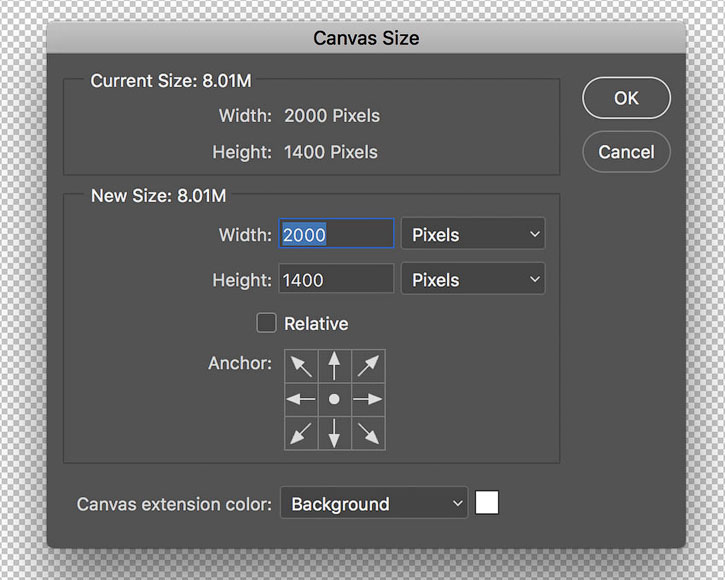This screenshot has width=725, height=580.
Task: Open the Width units Pixels dropdown
Action: (473, 234)
